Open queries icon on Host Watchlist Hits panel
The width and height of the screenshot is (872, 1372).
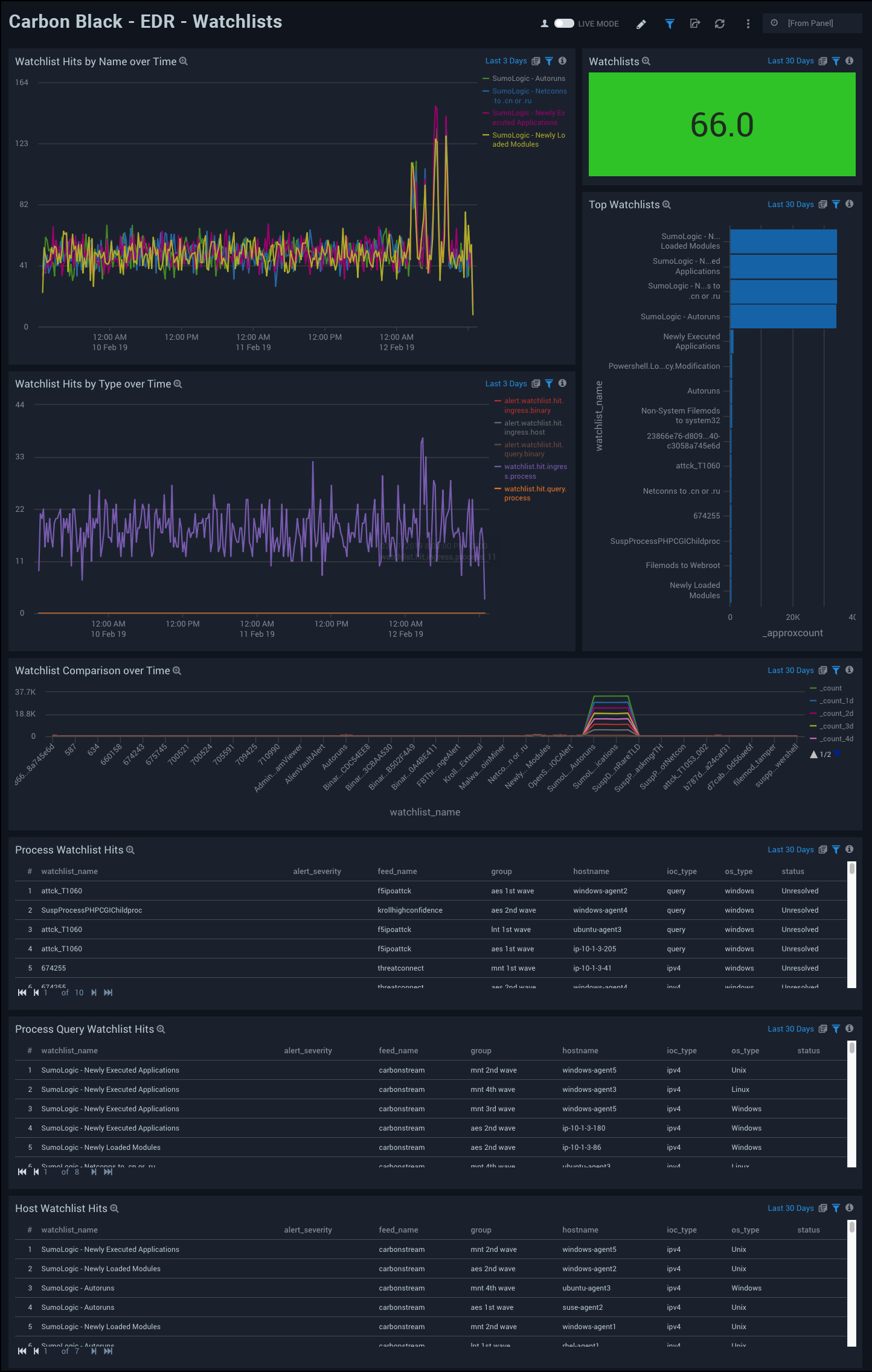[x=822, y=1208]
